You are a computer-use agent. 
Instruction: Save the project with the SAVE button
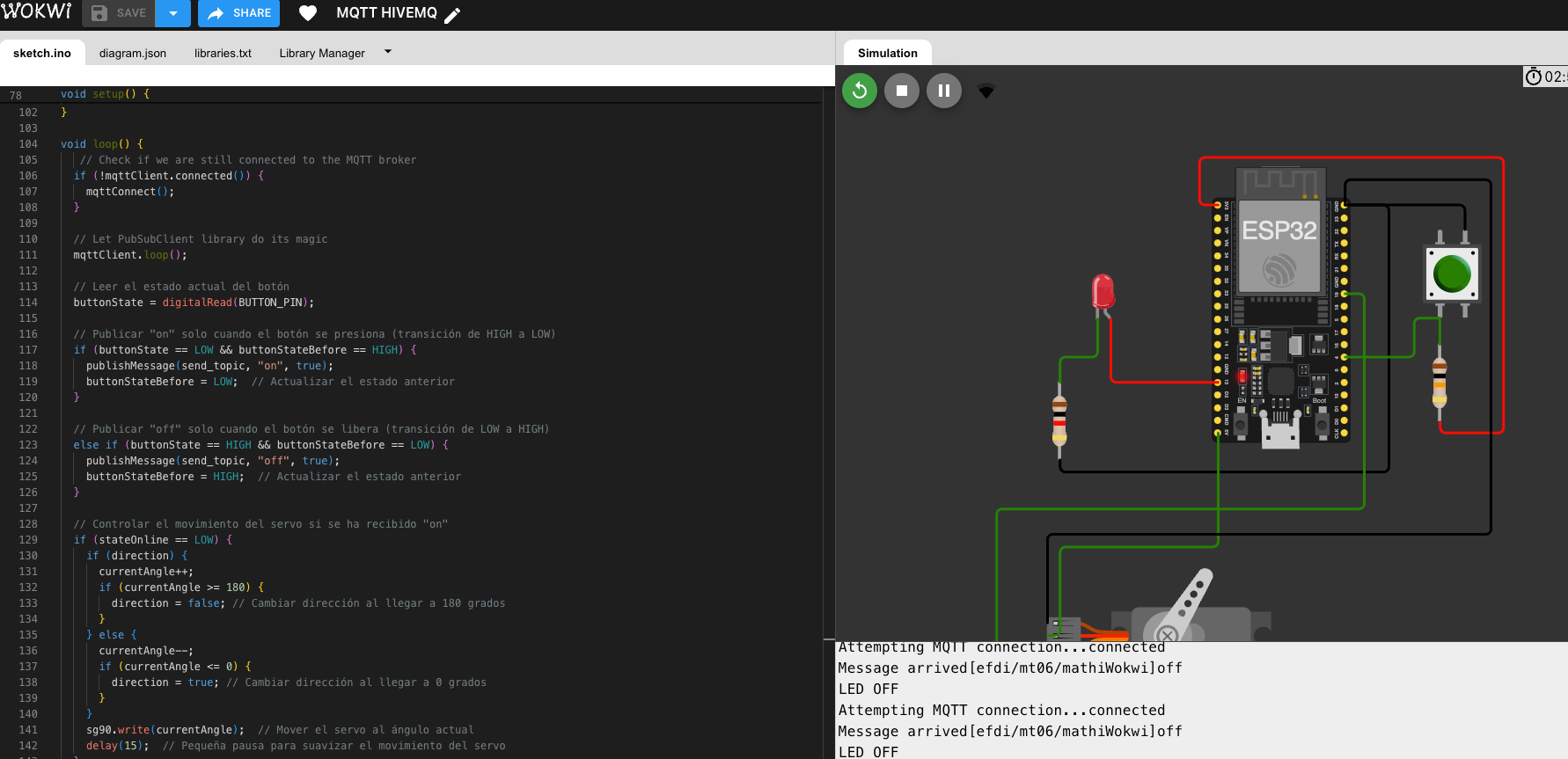[119, 13]
